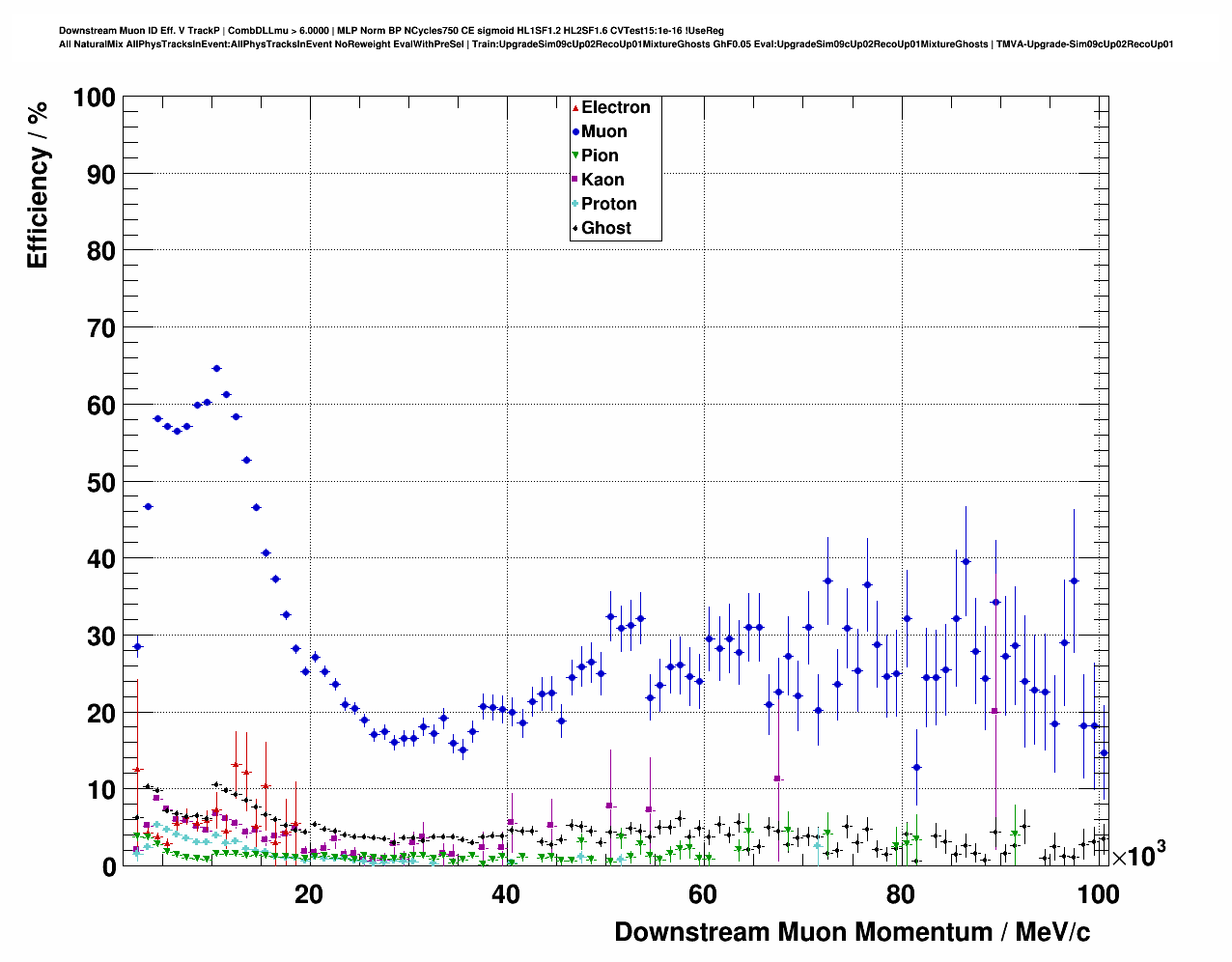Click the y-axis tick label 50
The width and height of the screenshot is (1232, 962).
click(x=101, y=482)
